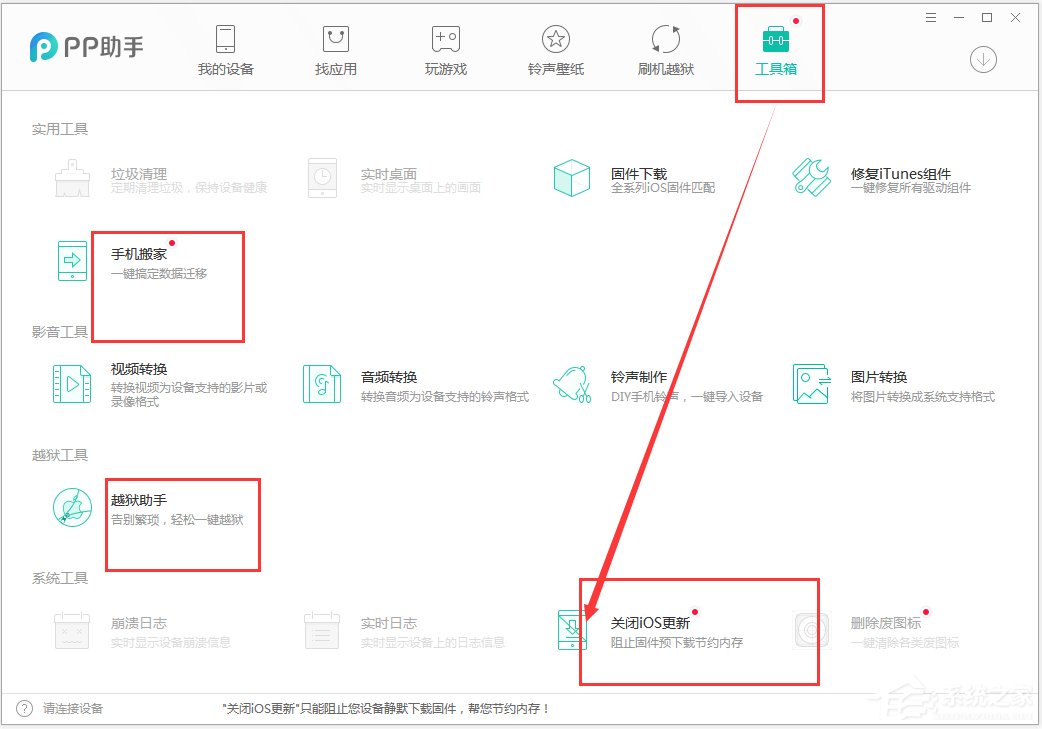
Task: Close the PP助手 window
Action: tap(1015, 18)
